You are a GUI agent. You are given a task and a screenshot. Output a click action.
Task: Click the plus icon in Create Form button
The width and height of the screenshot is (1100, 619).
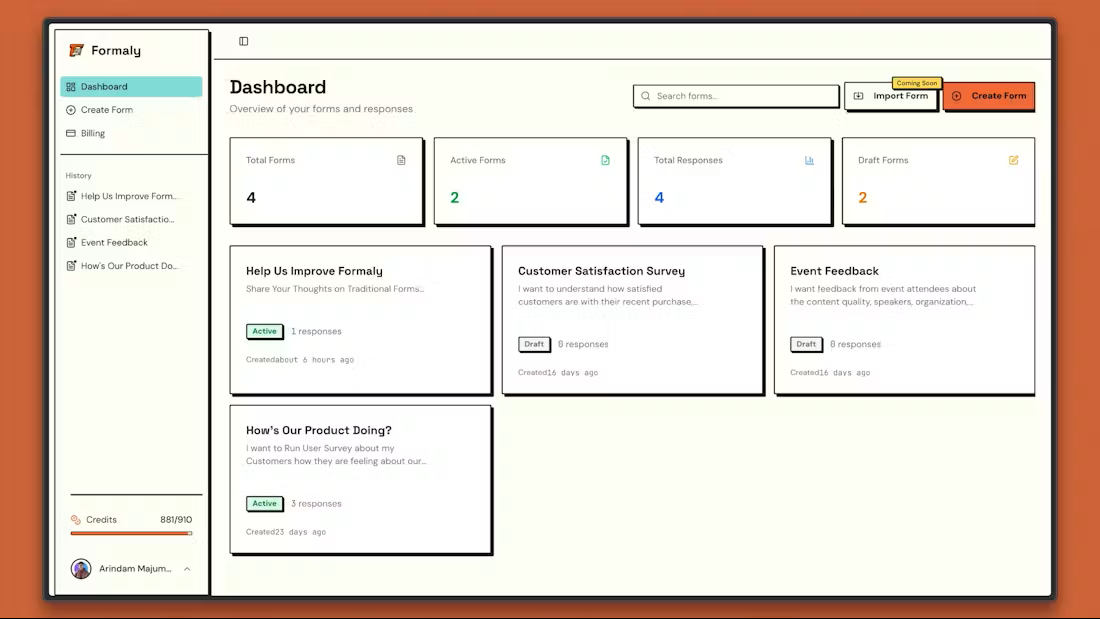point(957,96)
